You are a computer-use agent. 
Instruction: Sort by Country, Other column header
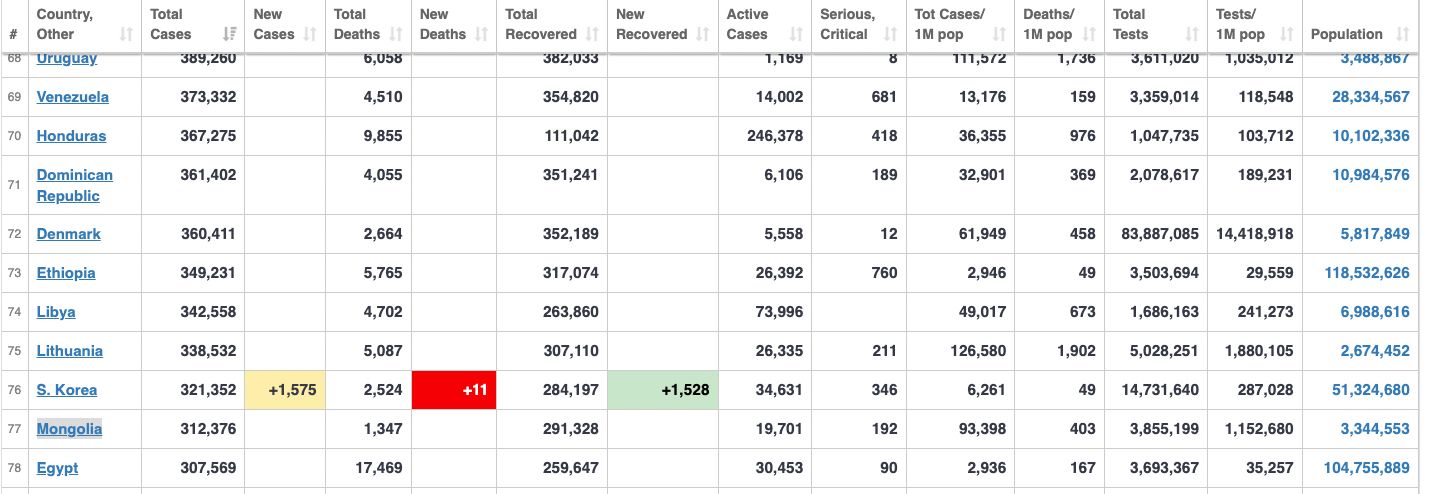(126, 35)
